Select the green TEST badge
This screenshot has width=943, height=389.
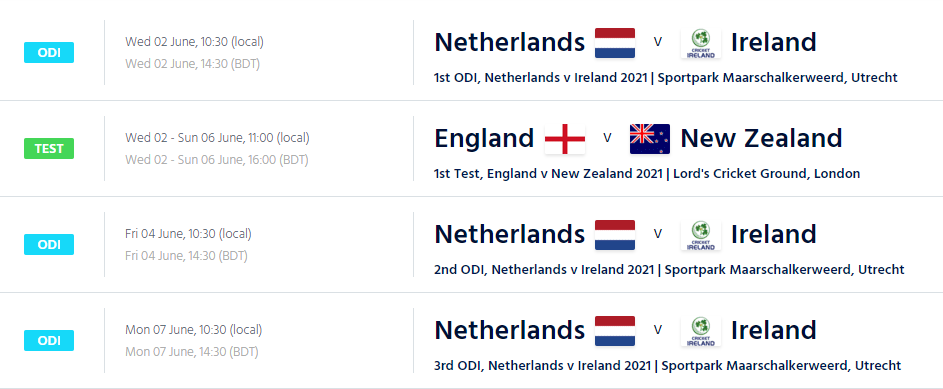pyautogui.click(x=49, y=149)
